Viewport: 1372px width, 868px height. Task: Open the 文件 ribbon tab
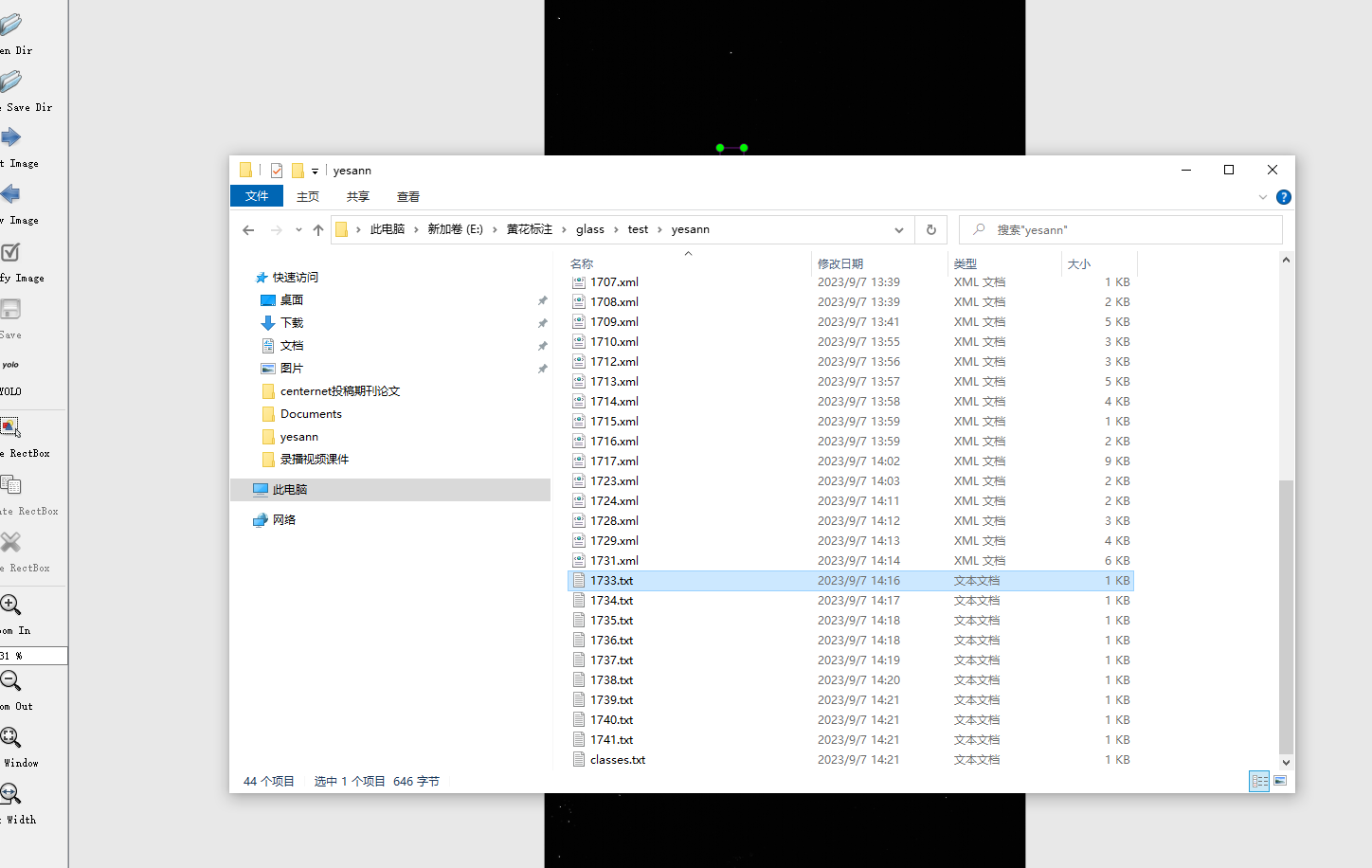[257, 196]
